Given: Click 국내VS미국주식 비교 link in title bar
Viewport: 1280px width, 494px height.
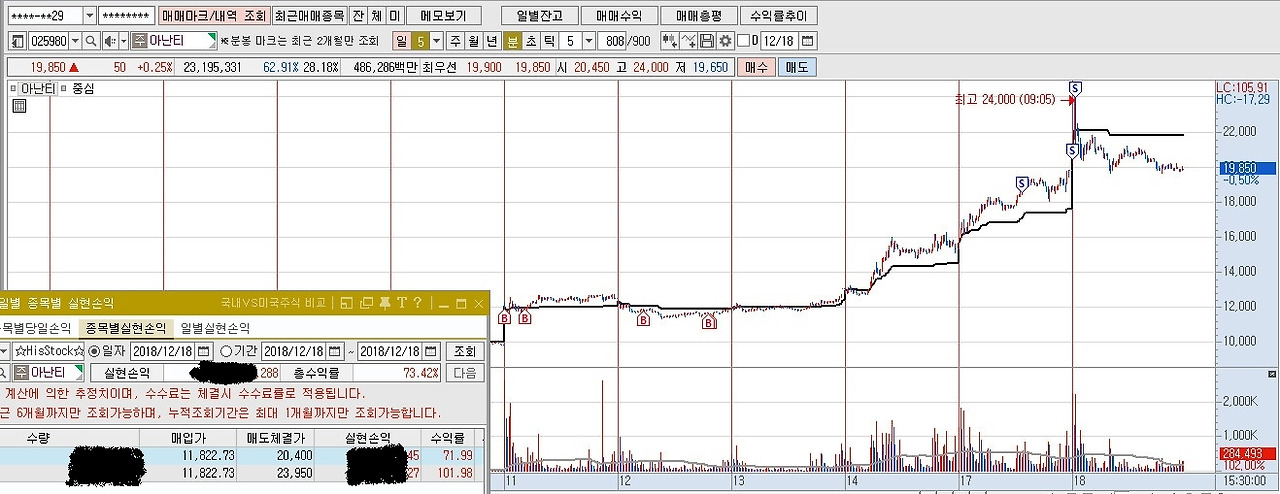Looking at the screenshot, I should coord(273,302).
